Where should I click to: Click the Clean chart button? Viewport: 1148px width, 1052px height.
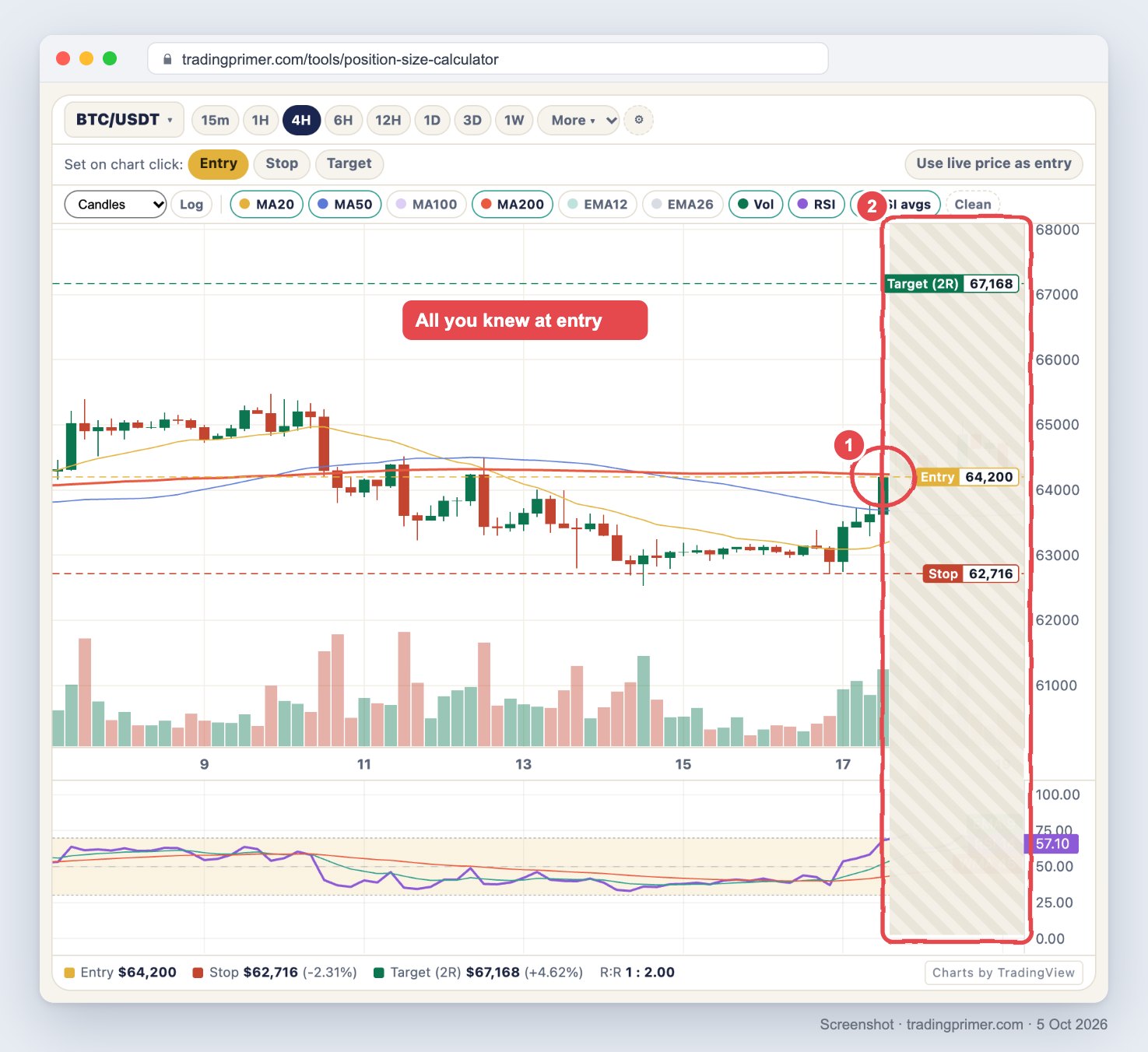click(973, 205)
